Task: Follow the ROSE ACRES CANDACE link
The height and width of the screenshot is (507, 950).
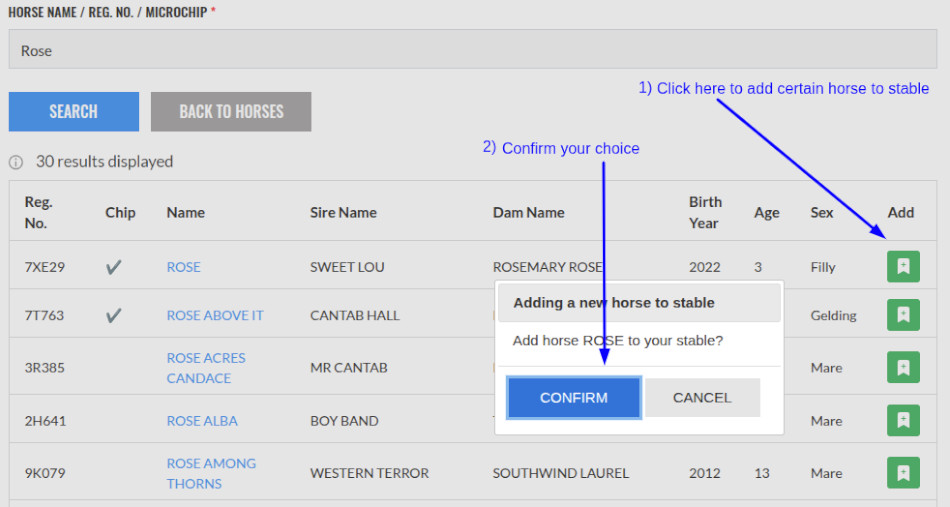Action: coord(206,368)
